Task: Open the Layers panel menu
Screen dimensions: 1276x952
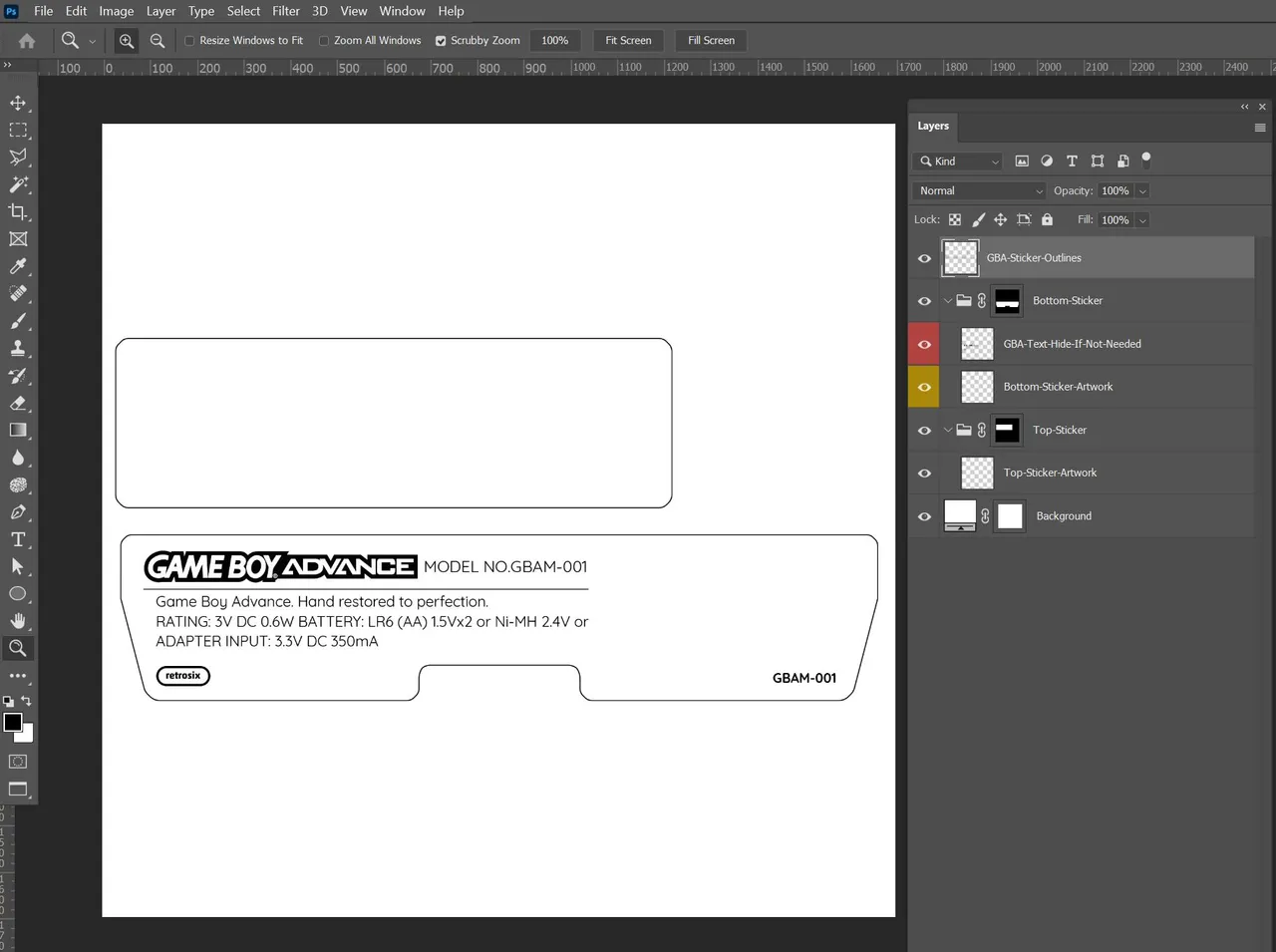Action: point(1260,128)
